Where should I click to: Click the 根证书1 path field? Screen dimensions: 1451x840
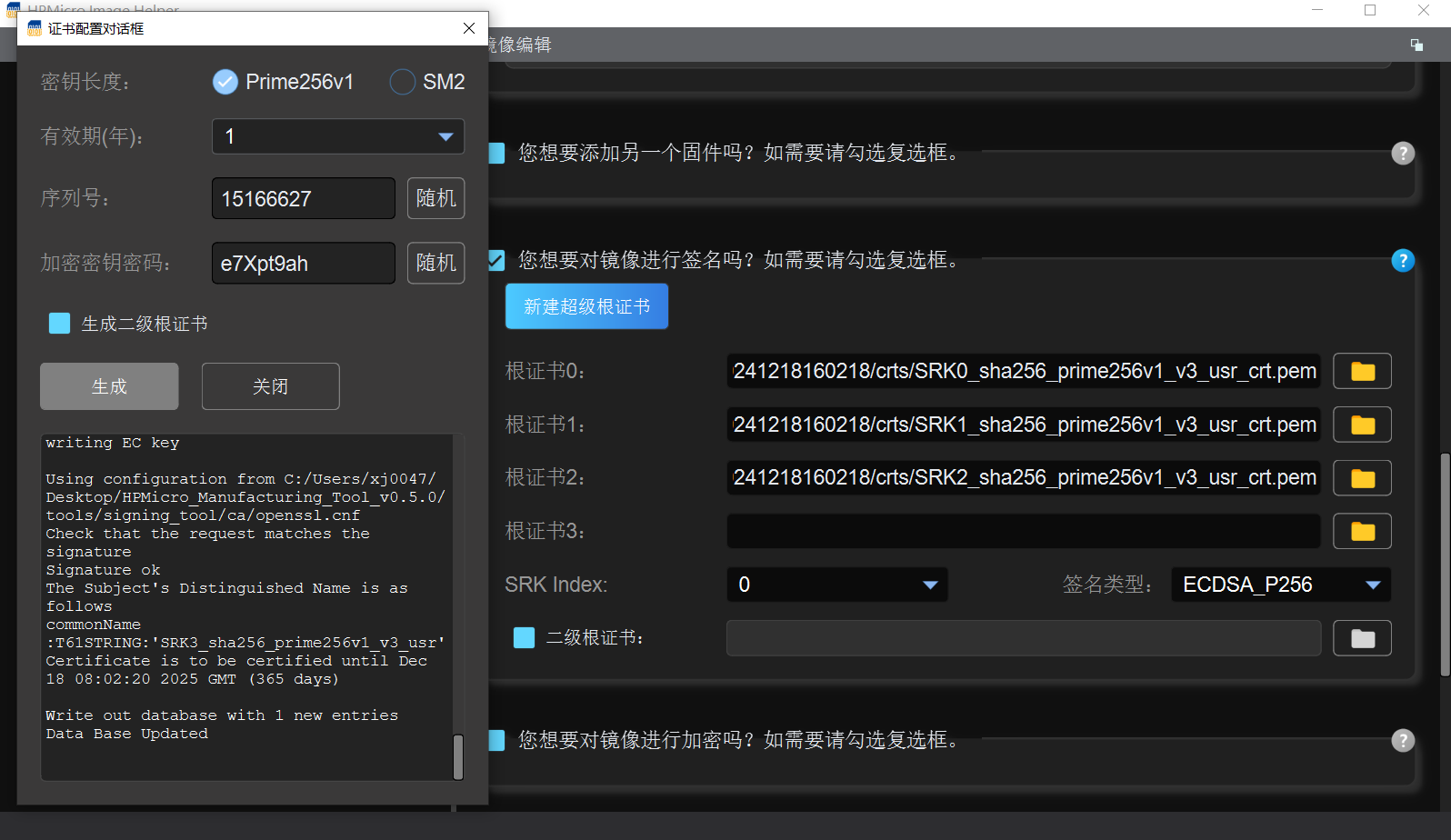pos(1024,425)
